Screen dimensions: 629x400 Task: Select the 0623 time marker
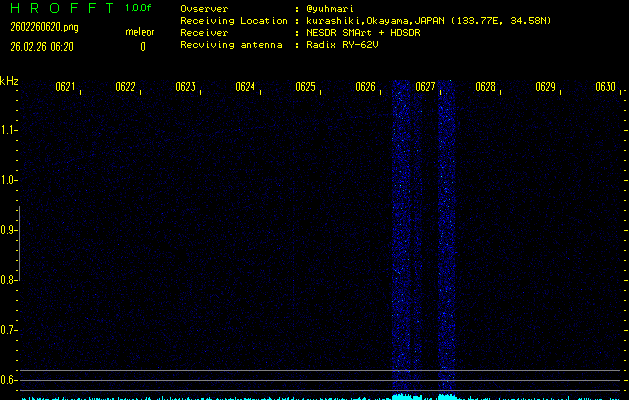[x=185, y=87]
